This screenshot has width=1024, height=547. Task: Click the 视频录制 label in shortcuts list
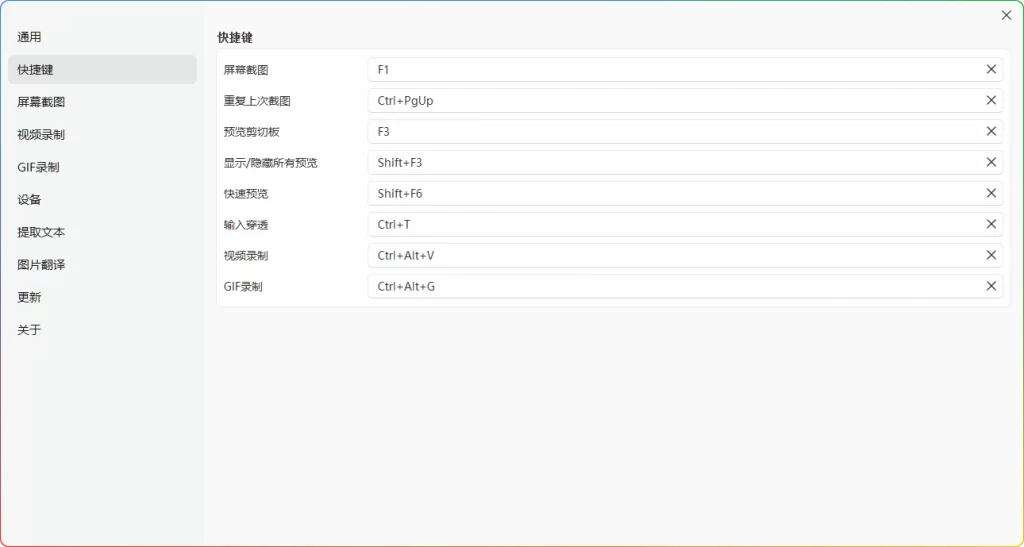(246, 256)
